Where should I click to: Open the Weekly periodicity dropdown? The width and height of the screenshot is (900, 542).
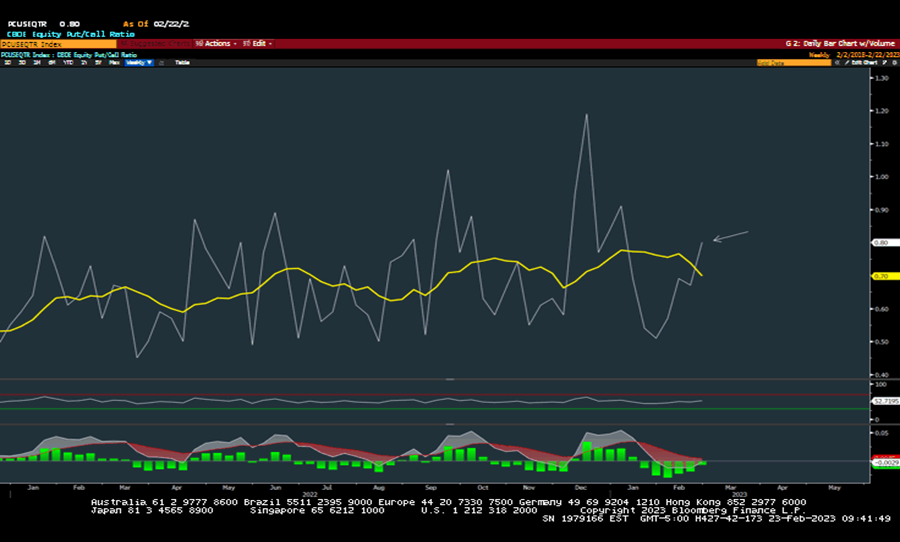[139, 63]
